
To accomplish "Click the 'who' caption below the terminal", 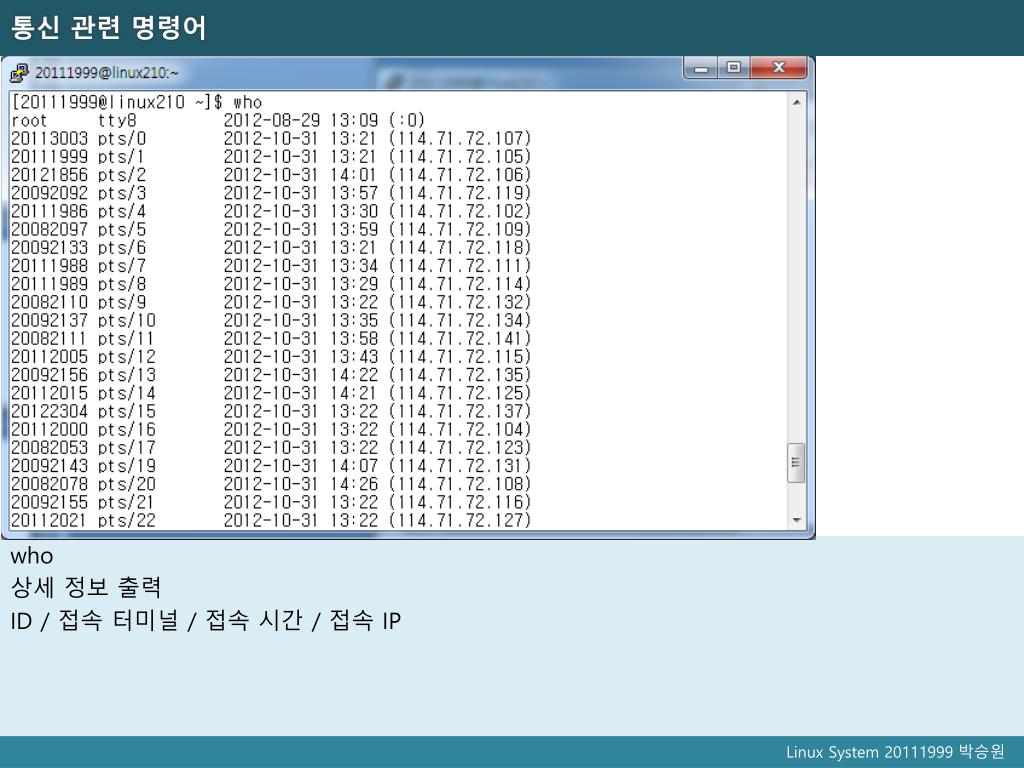I will [31, 556].
